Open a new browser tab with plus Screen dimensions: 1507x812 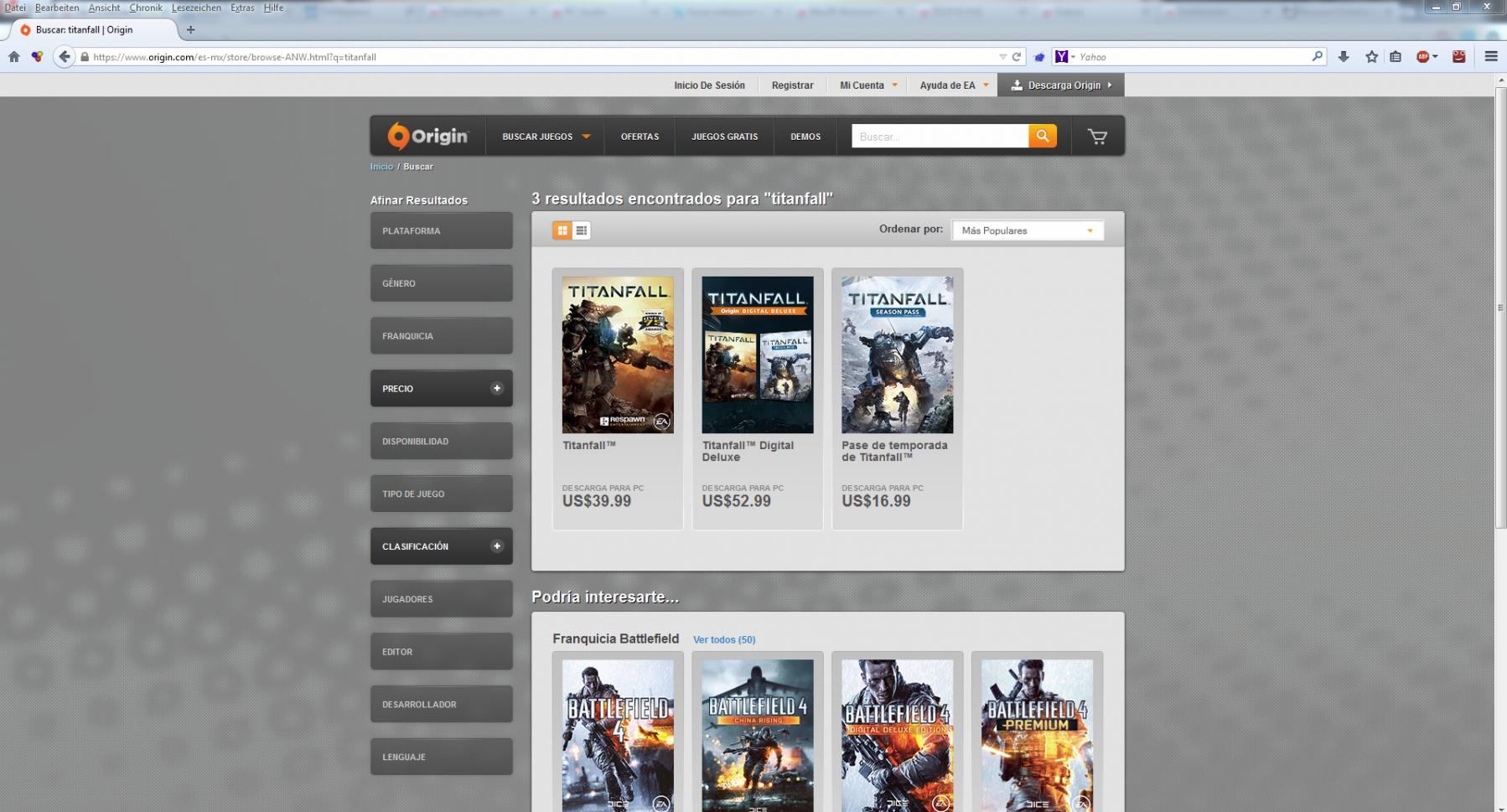190,29
